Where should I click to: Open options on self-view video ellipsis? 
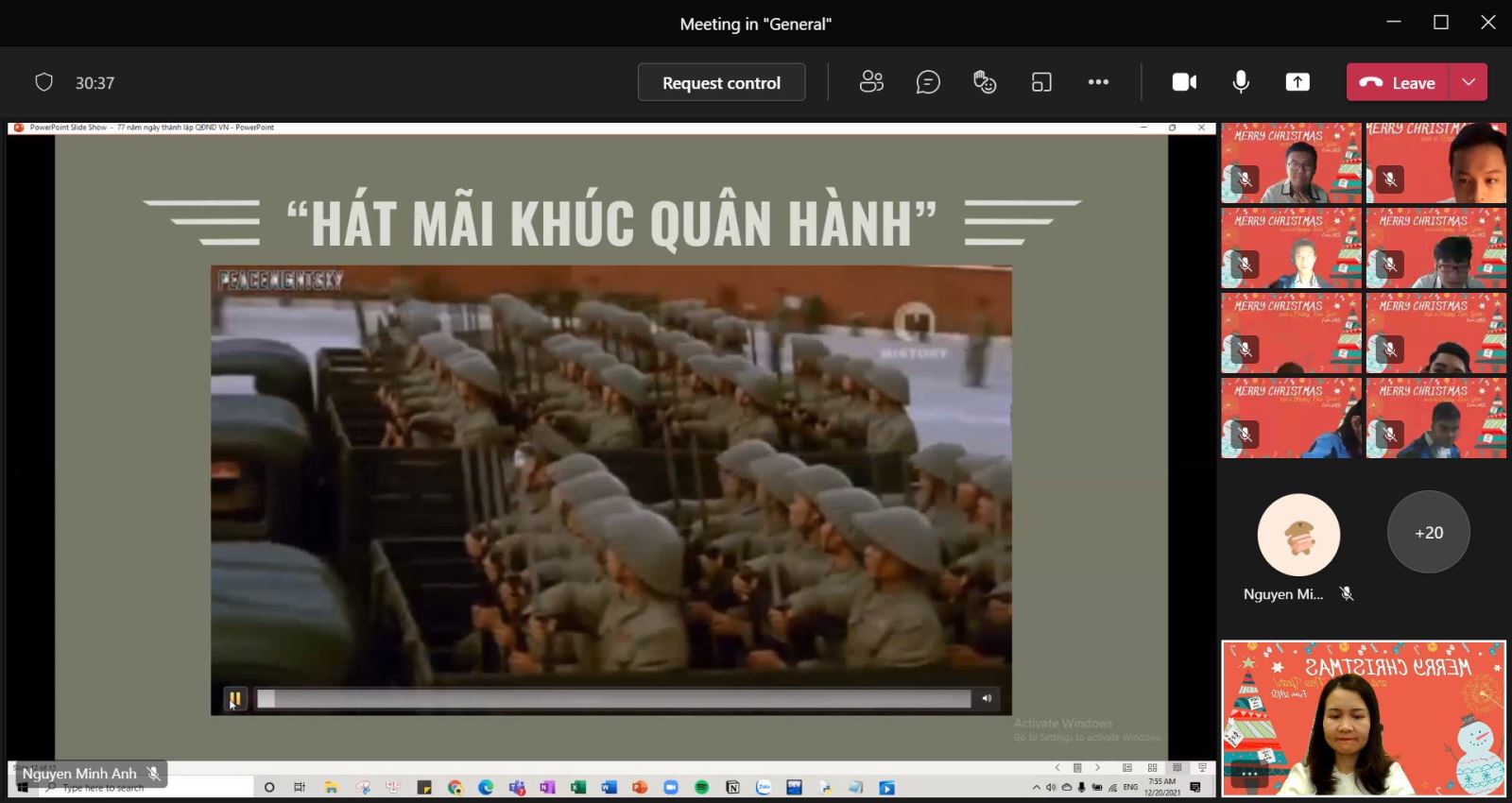[x=1248, y=773]
